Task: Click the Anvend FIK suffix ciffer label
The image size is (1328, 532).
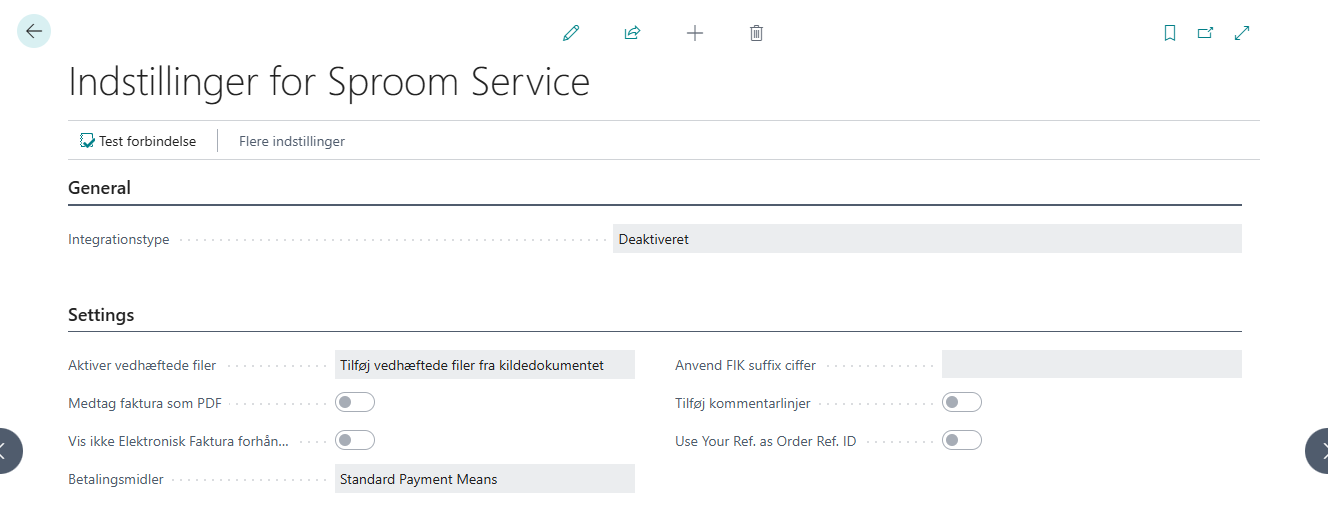Action: 746,365
